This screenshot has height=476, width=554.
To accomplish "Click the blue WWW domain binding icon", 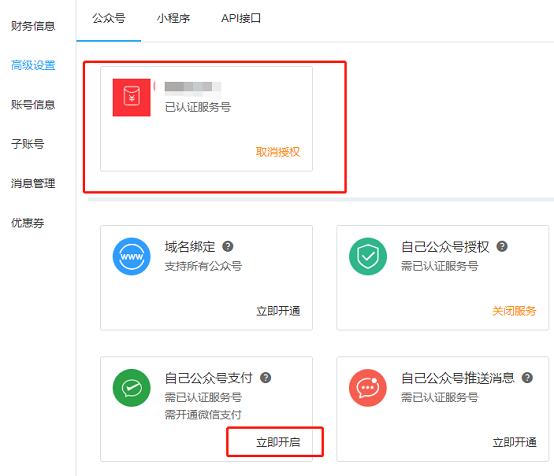I will click(131, 257).
